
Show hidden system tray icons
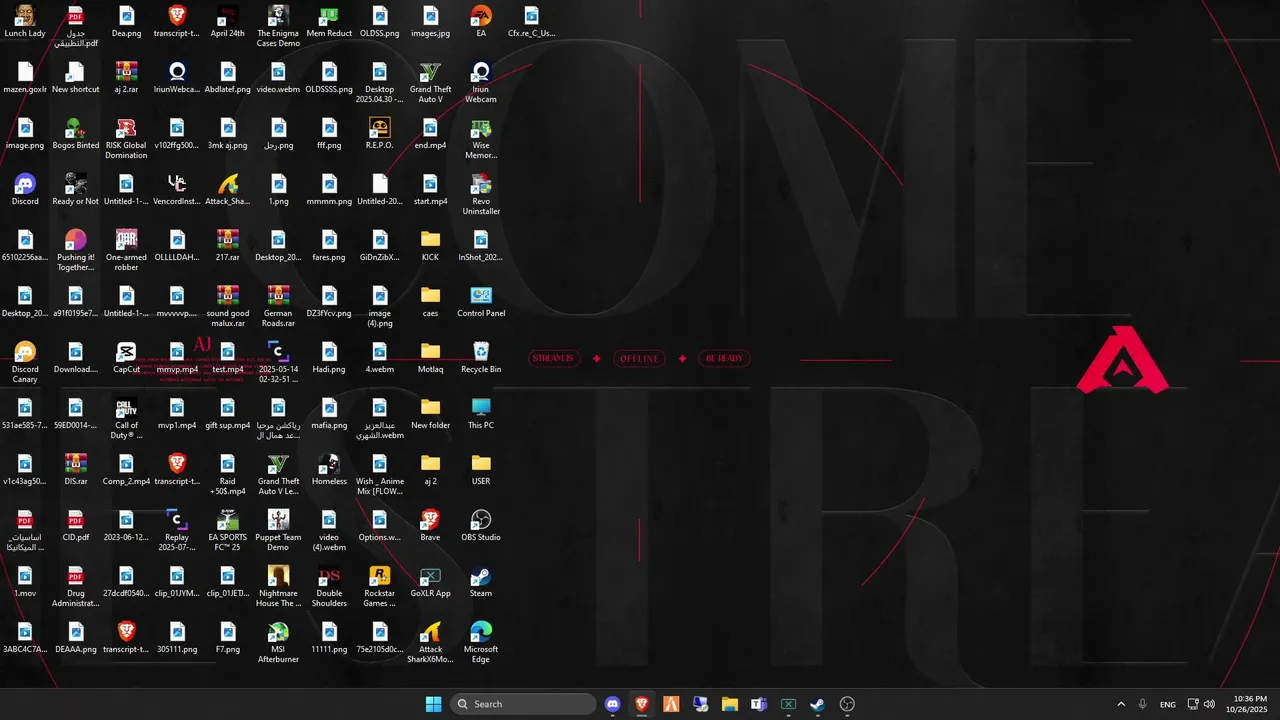click(1121, 704)
